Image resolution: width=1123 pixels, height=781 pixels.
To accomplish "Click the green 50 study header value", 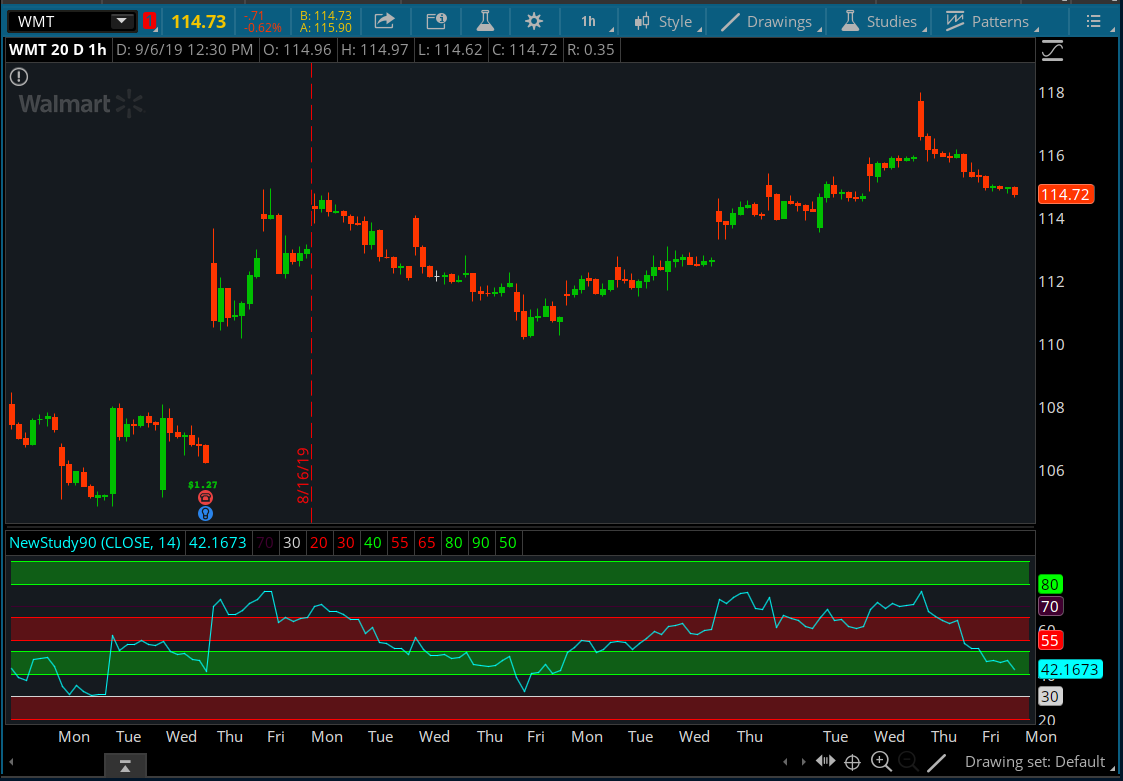I will click(507, 543).
